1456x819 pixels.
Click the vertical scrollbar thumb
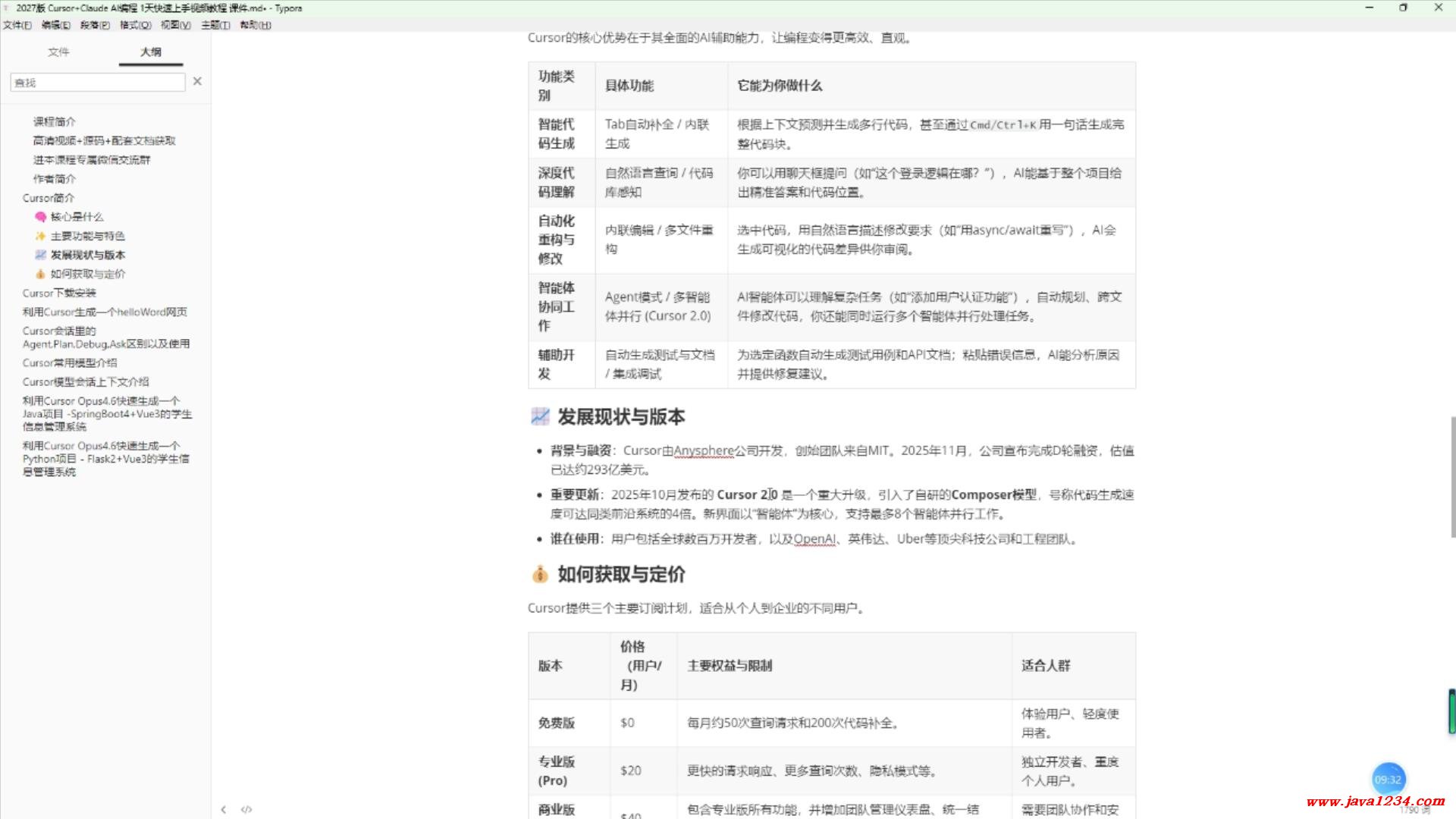[x=1452, y=476]
